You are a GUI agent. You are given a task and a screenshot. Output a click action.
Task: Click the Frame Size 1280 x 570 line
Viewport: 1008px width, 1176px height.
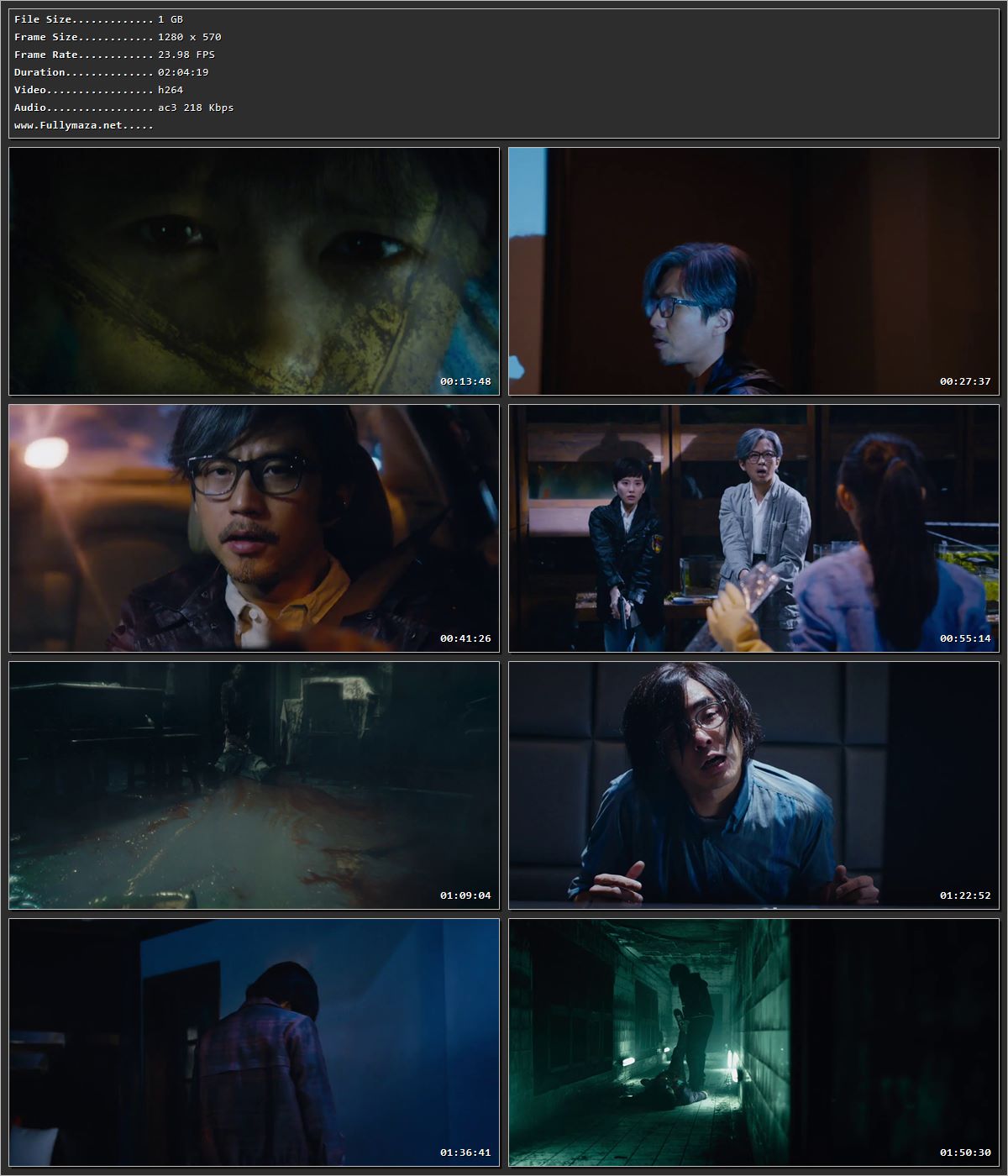click(x=118, y=37)
